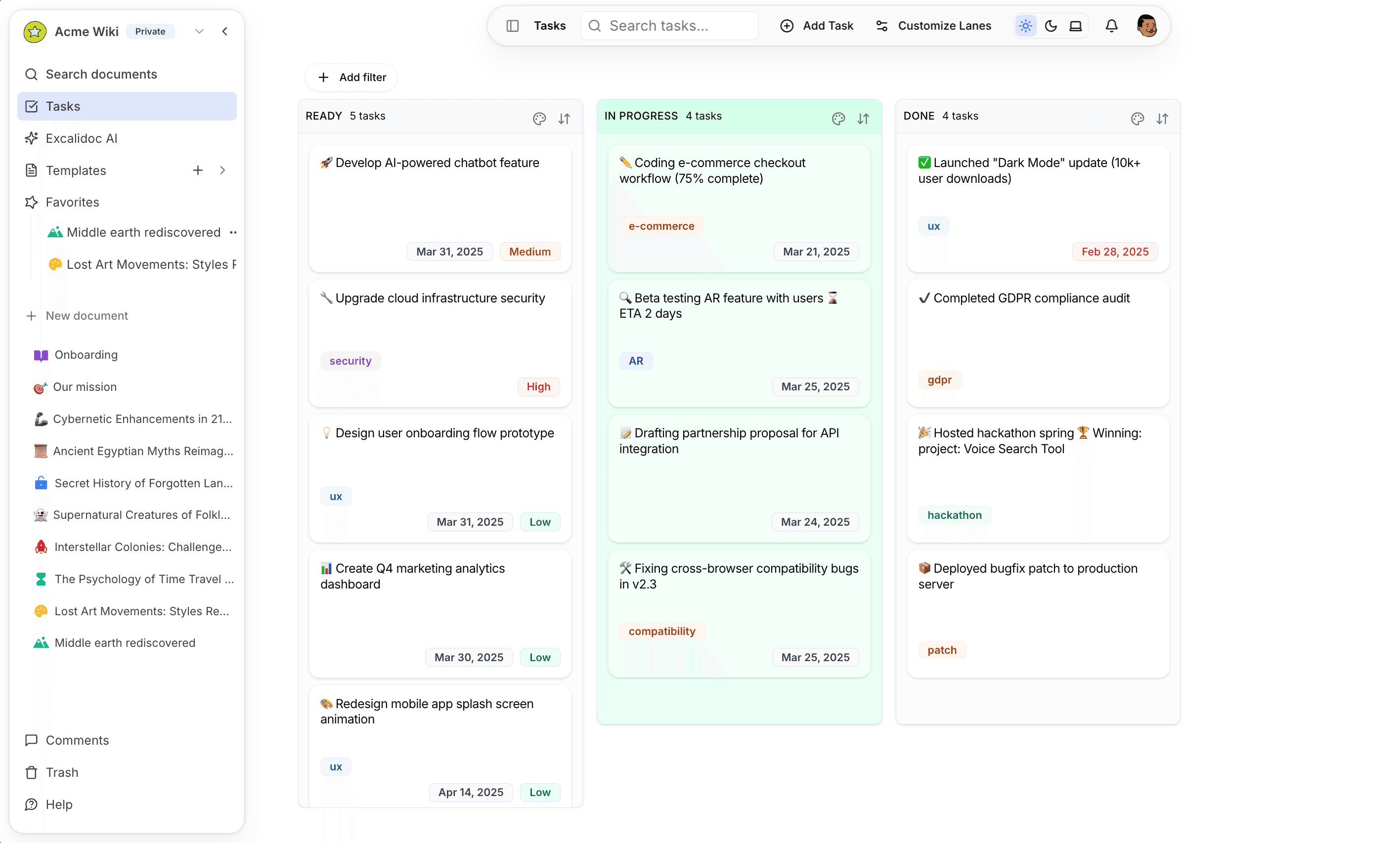Viewport: 1400px width, 843px height.
Task: Open the Onboarding document
Action: [x=84, y=354]
